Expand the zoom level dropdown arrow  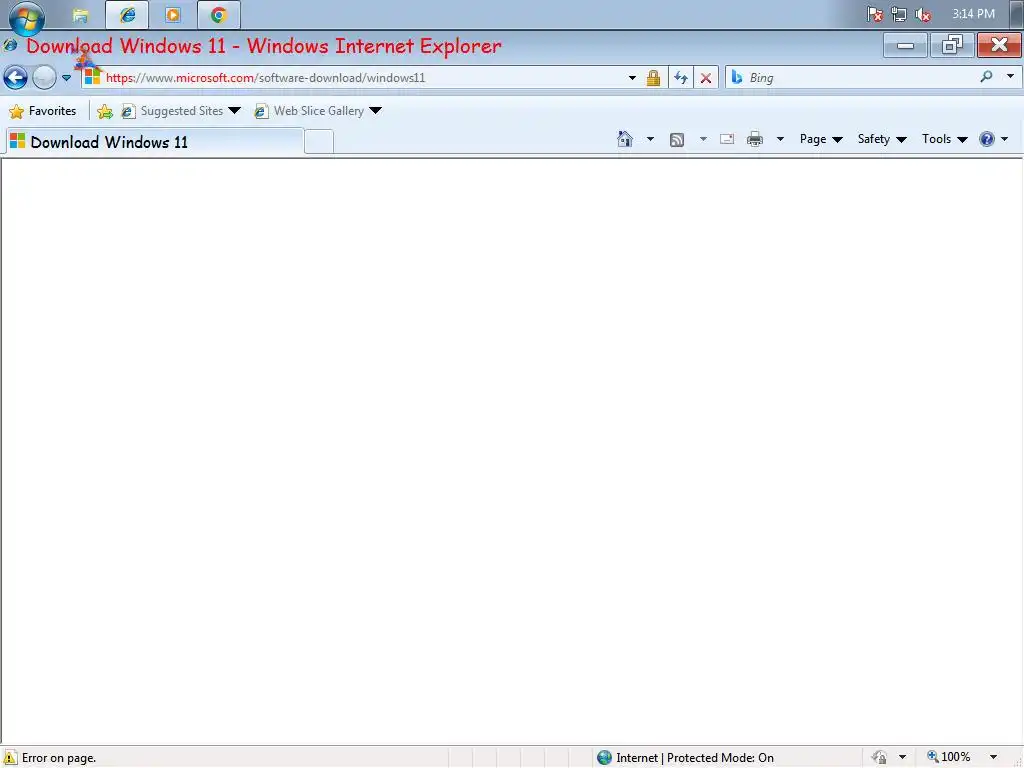[993, 758]
